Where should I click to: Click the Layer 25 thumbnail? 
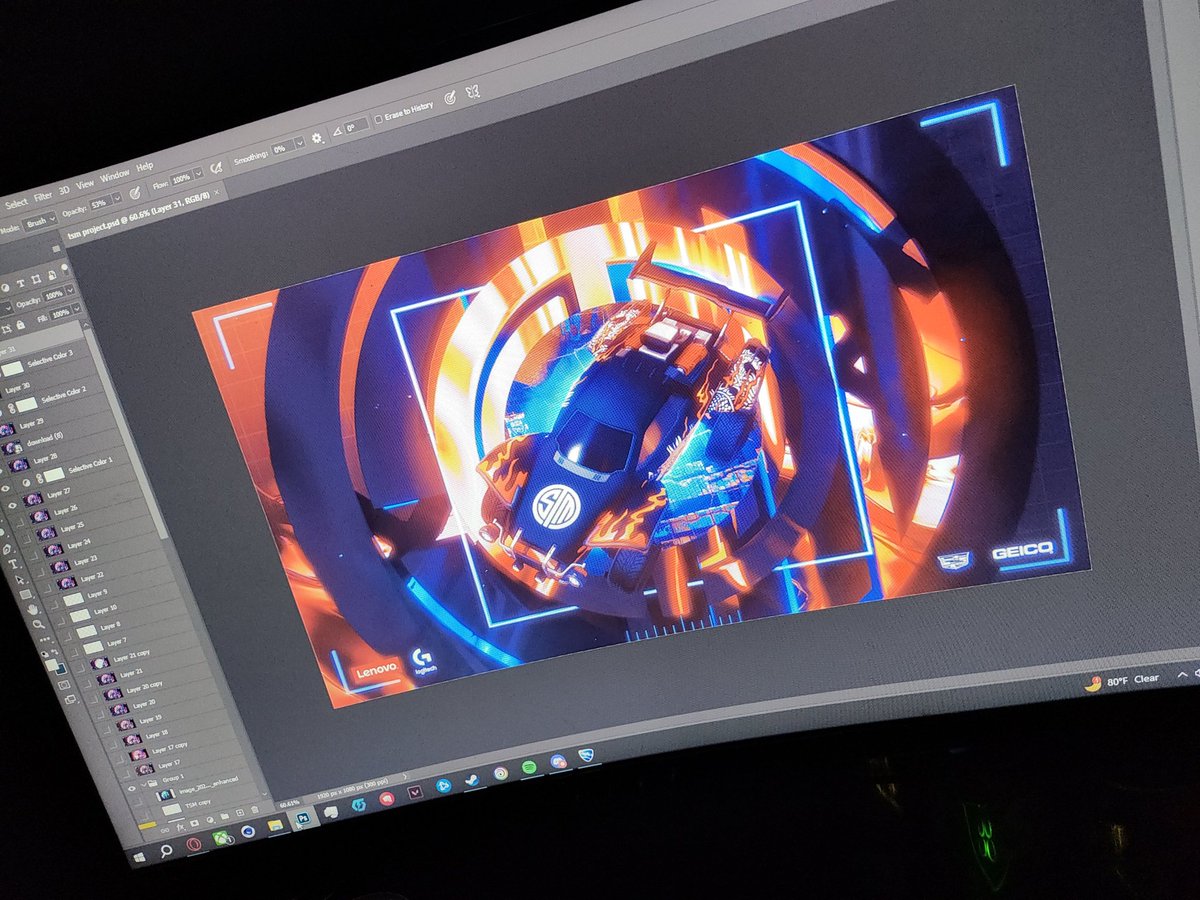point(47,533)
